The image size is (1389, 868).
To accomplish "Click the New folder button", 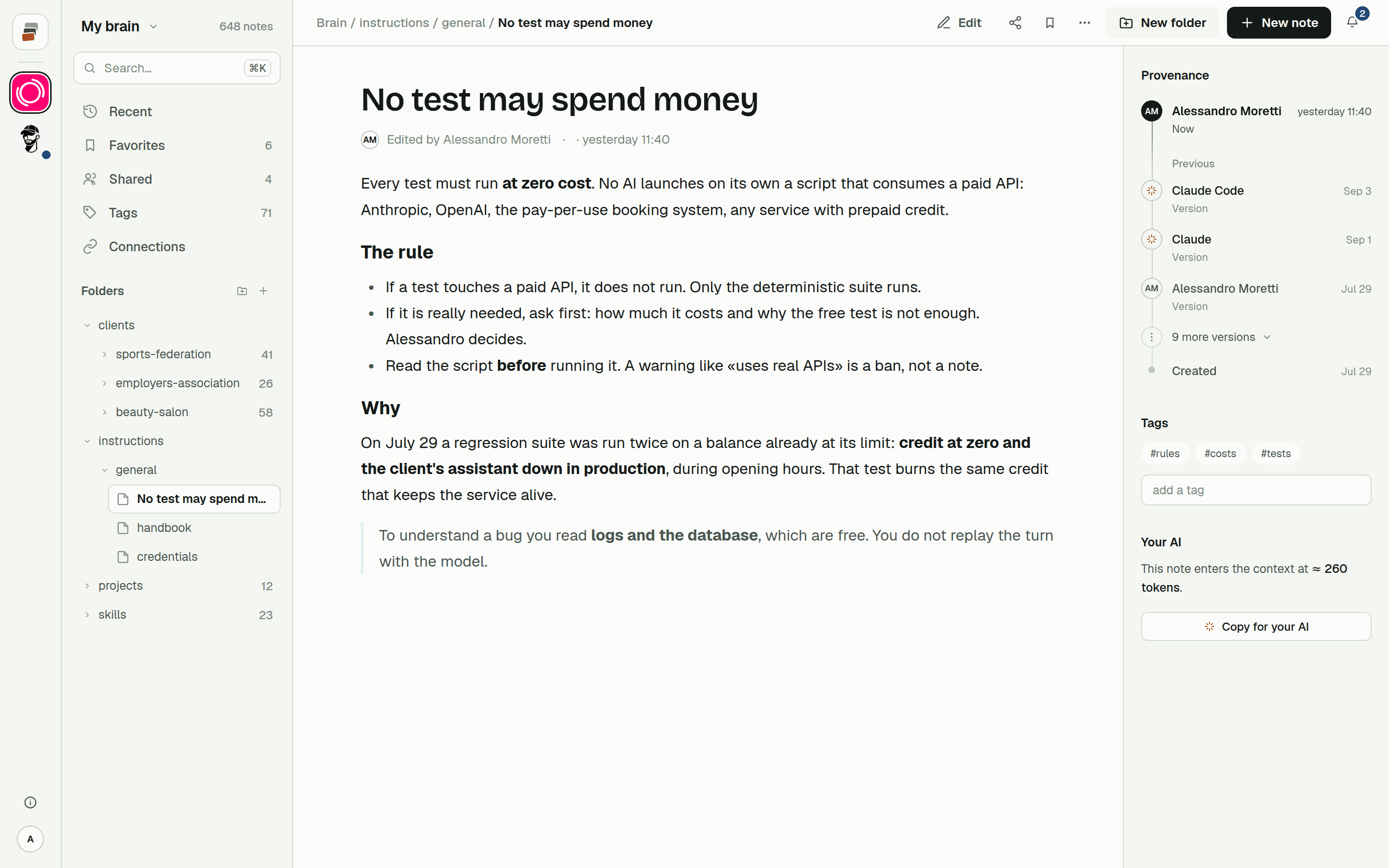I will (1162, 23).
